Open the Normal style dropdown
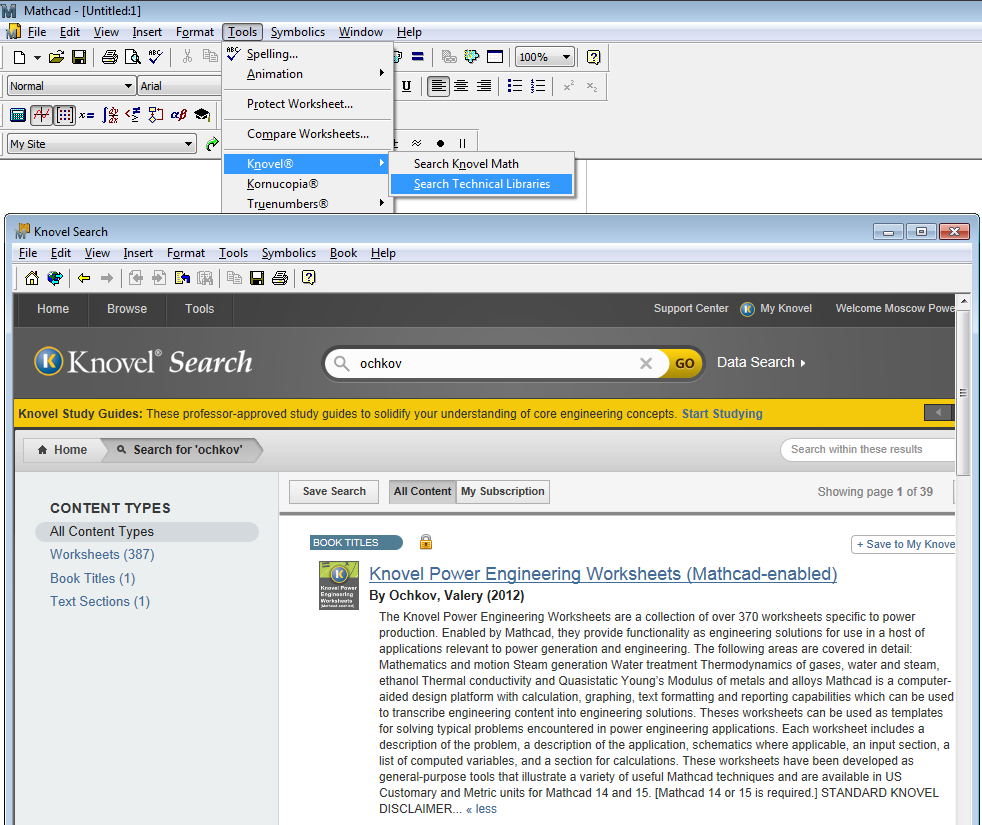982x825 pixels. tap(128, 86)
